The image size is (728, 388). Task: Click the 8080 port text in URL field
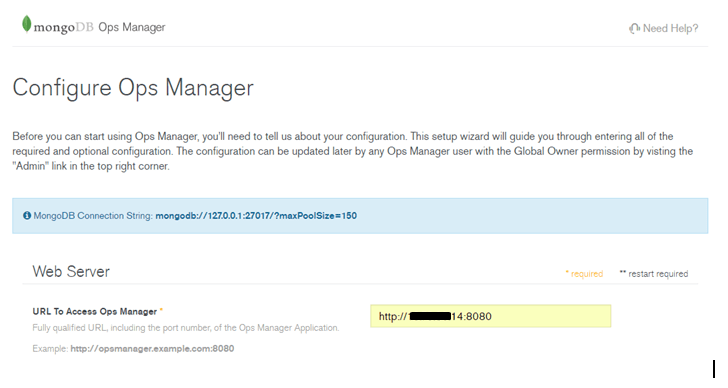[x=479, y=317]
